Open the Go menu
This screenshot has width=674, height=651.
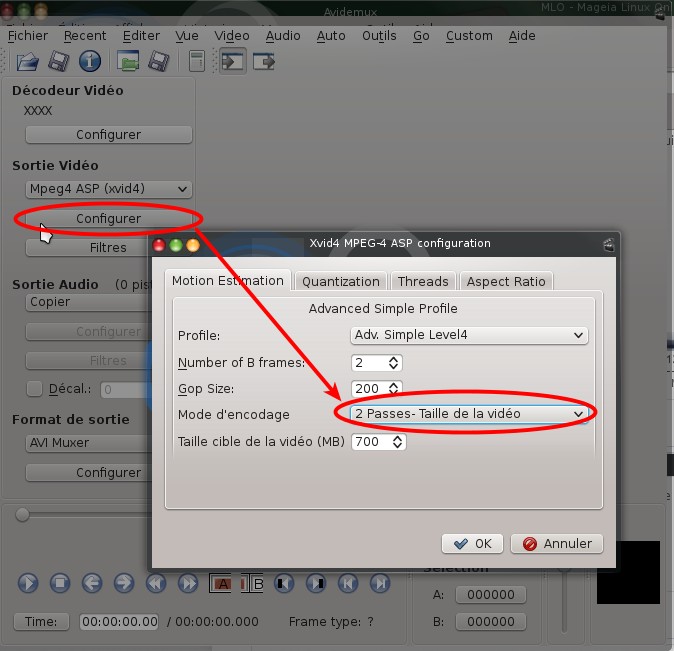tap(421, 36)
